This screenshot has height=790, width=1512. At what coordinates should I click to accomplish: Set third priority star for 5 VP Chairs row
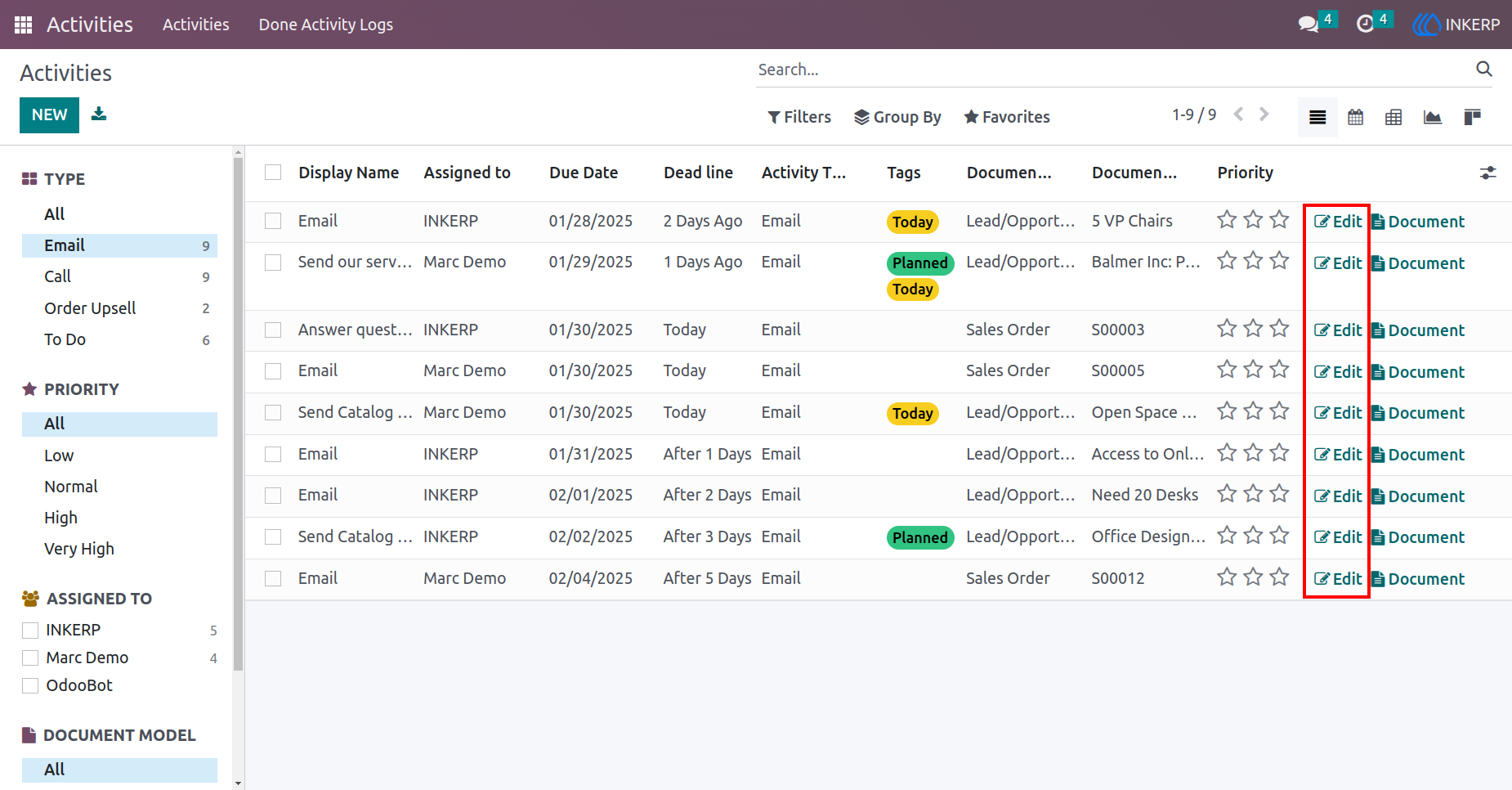(x=1280, y=220)
